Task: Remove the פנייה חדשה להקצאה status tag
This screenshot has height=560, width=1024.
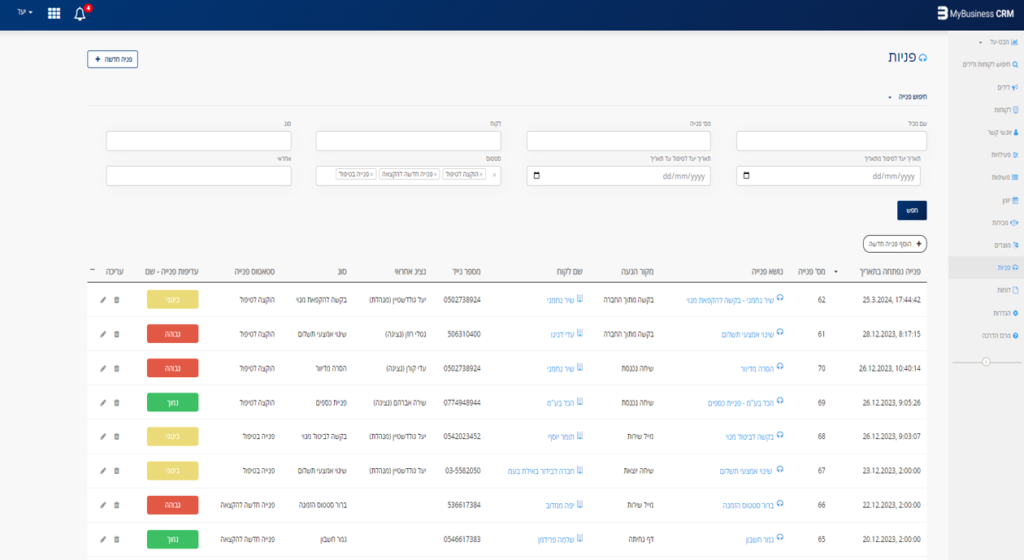Action: [x=436, y=174]
